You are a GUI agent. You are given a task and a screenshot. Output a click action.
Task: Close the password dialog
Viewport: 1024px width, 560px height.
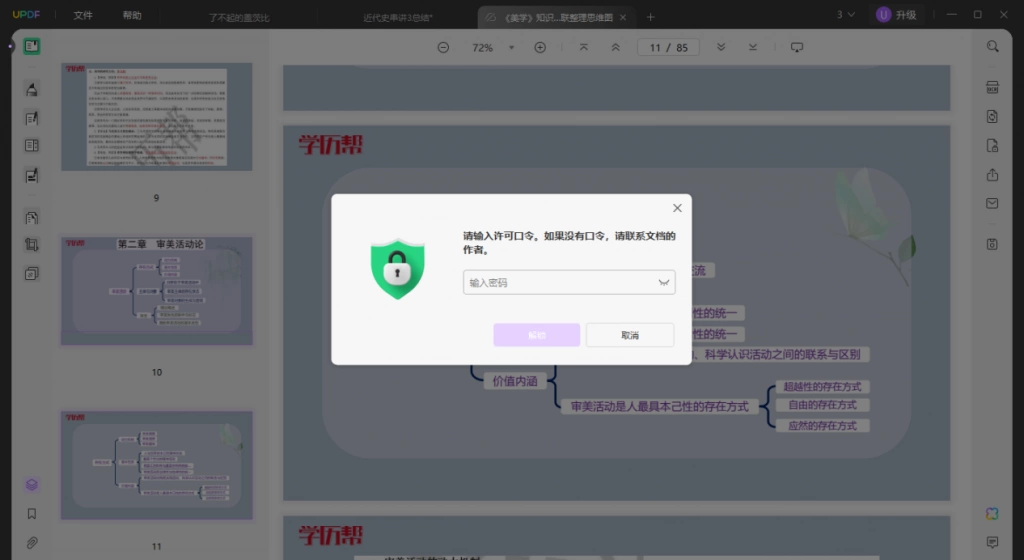(x=677, y=208)
